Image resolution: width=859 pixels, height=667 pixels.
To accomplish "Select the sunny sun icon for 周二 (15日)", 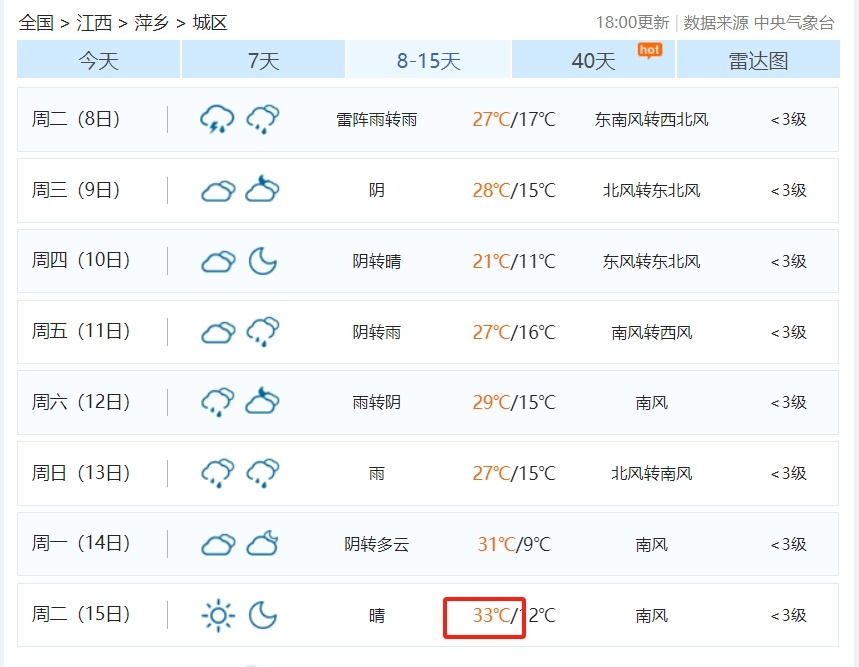I will pyautogui.click(x=217, y=615).
